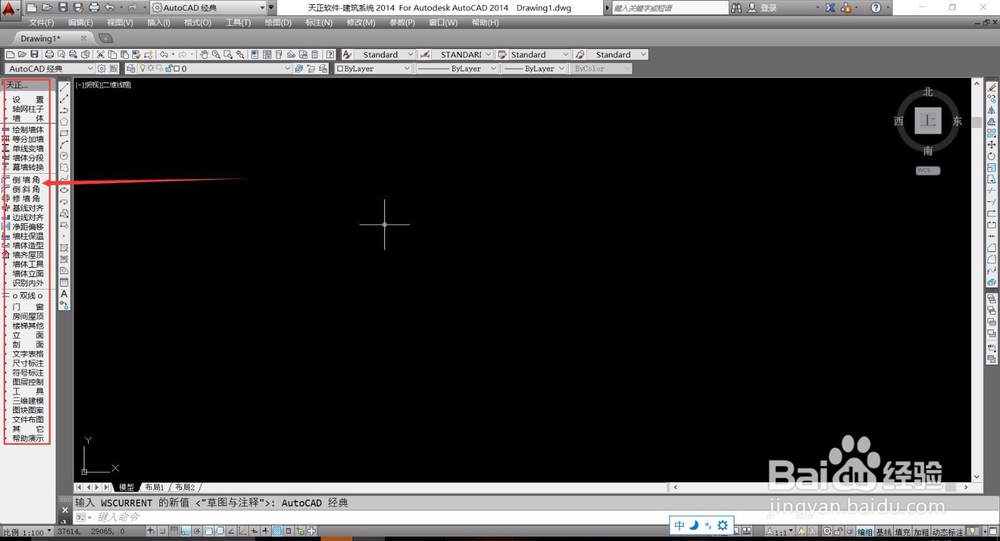Toggle 基线 in status bar
This screenshot has height=541, width=1000.
tap(883, 532)
